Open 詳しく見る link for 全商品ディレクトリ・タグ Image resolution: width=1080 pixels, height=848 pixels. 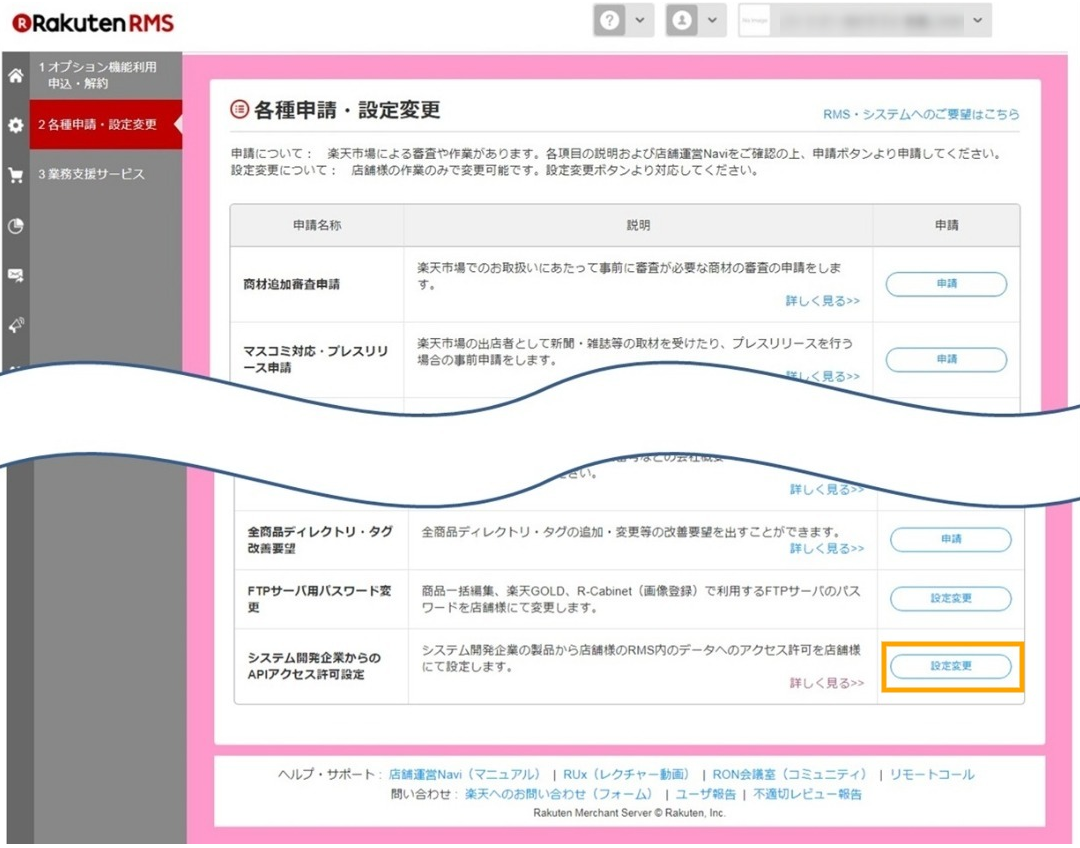[827, 548]
